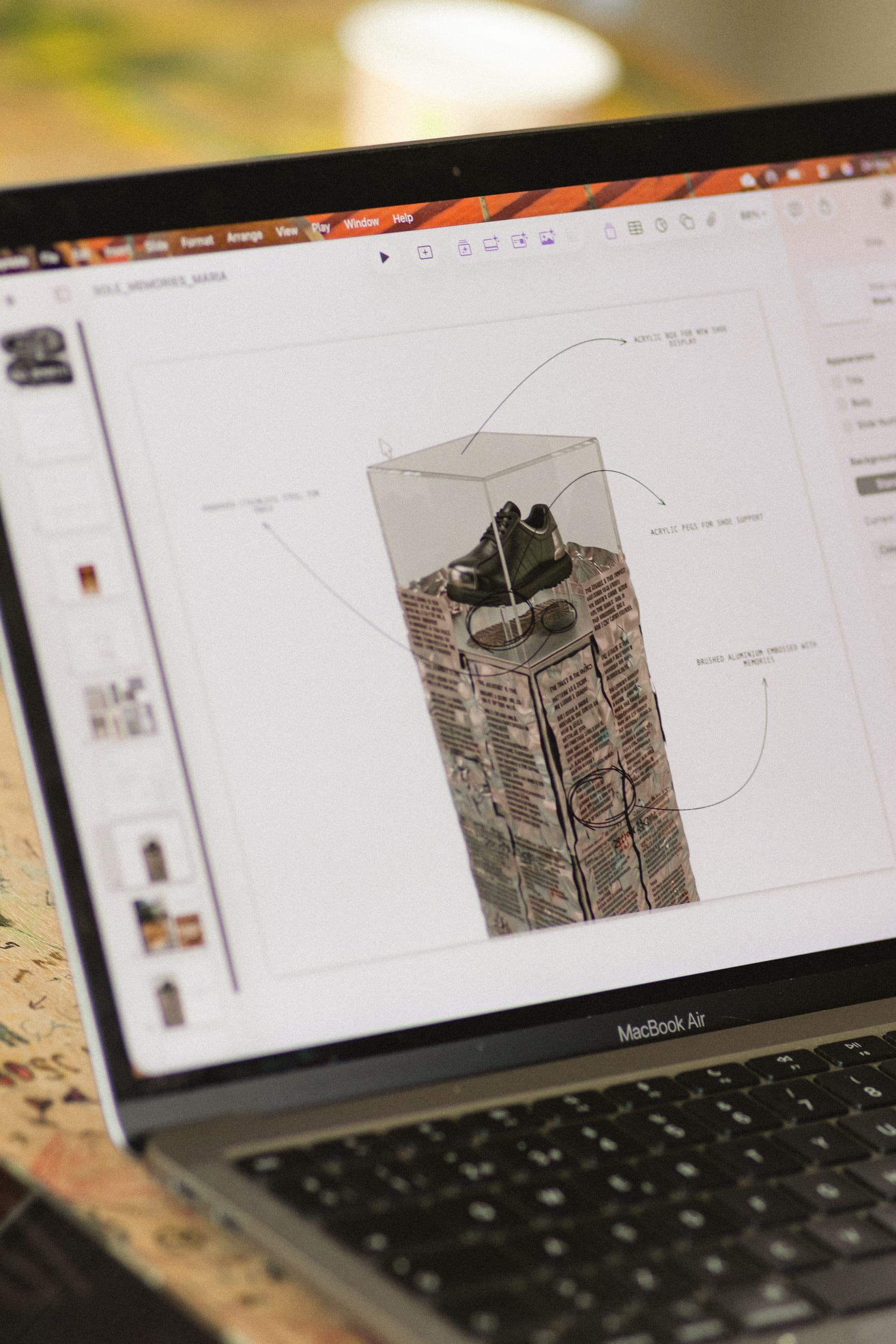Toggle the Body checkbox under Appearance
This screenshot has width=896, height=1344.
pyautogui.click(x=842, y=405)
